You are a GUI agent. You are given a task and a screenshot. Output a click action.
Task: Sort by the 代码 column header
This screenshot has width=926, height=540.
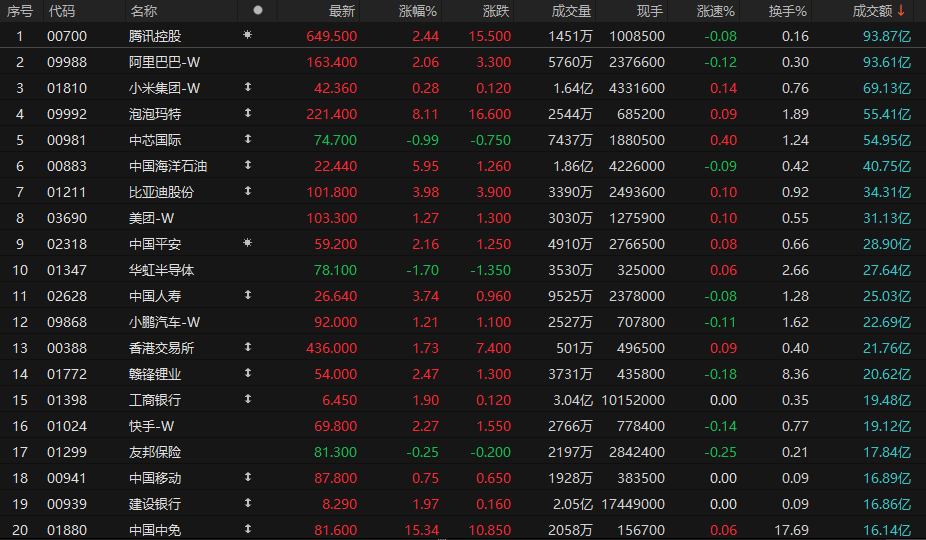62,11
